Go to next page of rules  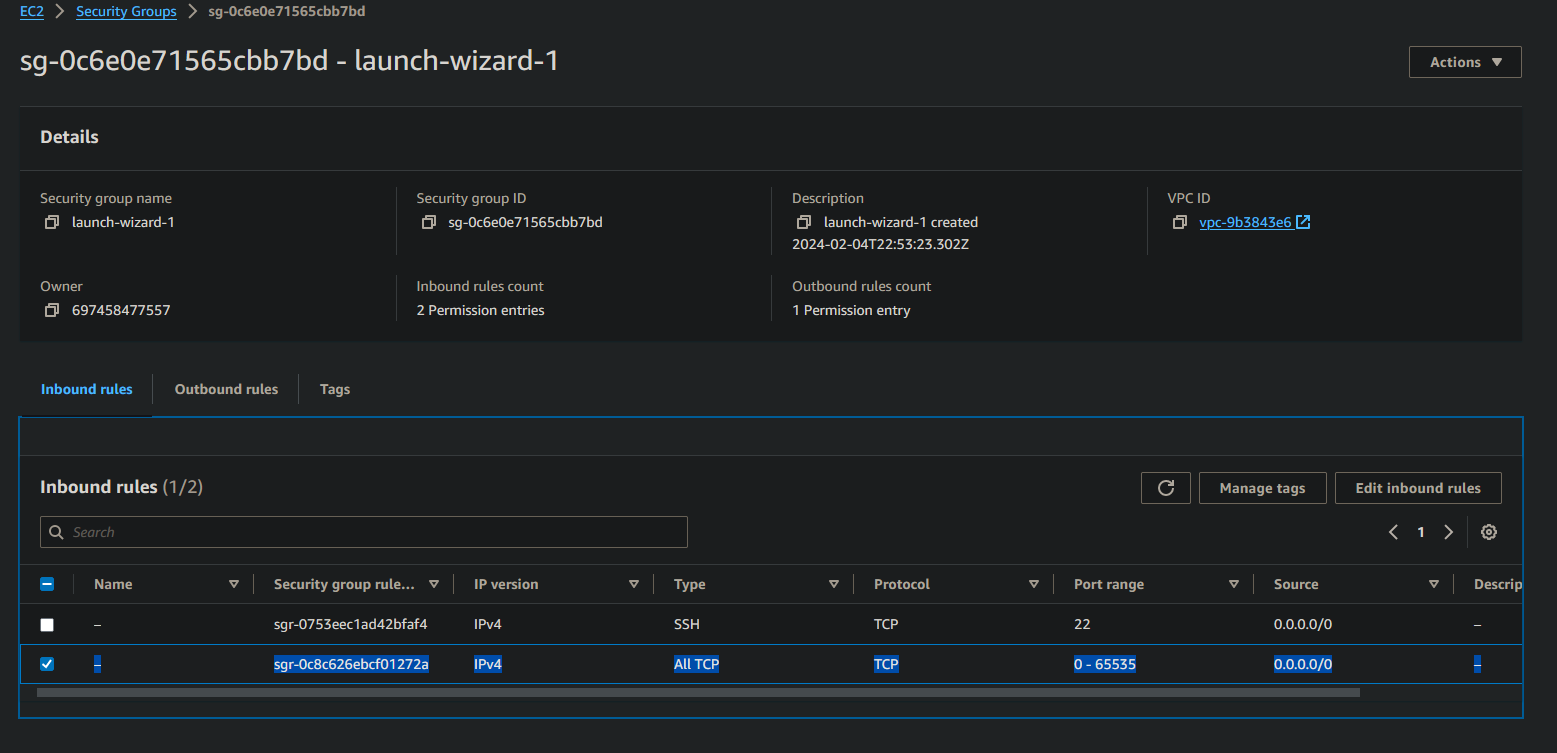[x=1448, y=532]
